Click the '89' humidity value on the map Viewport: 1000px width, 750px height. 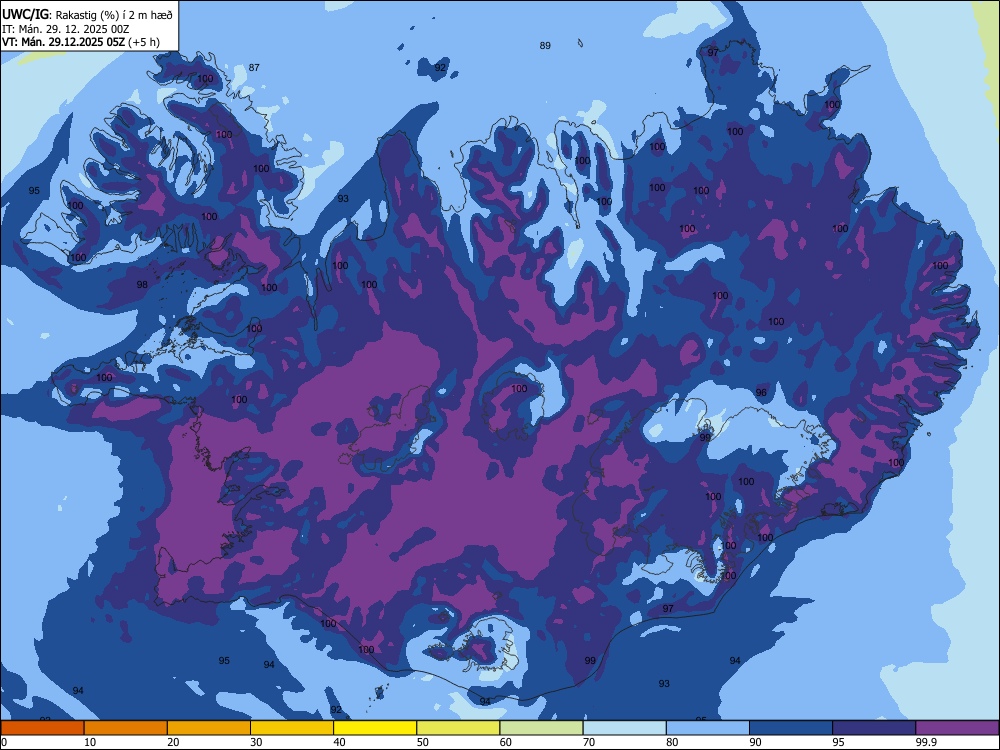(545, 45)
